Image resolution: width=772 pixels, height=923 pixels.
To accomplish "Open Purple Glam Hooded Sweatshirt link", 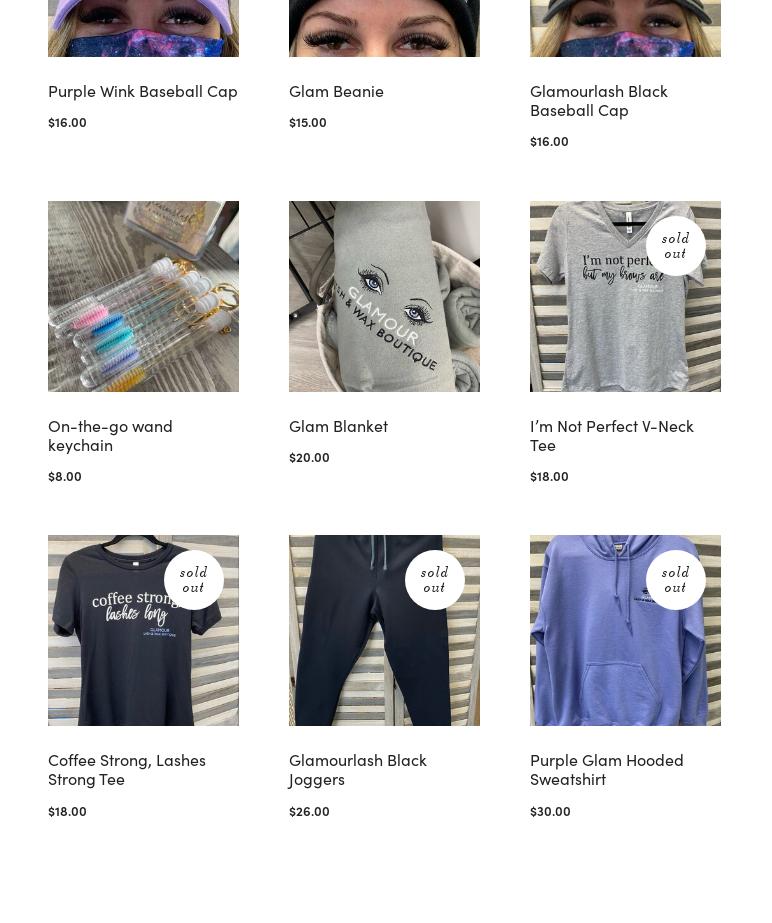I will 607,770.
